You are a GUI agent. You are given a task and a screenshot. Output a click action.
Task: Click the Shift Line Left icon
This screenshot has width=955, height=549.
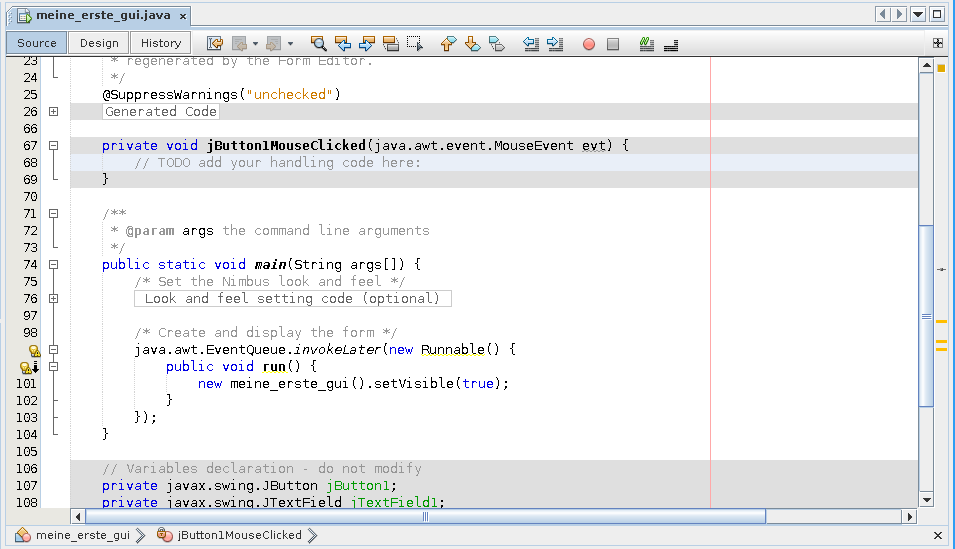click(x=531, y=44)
